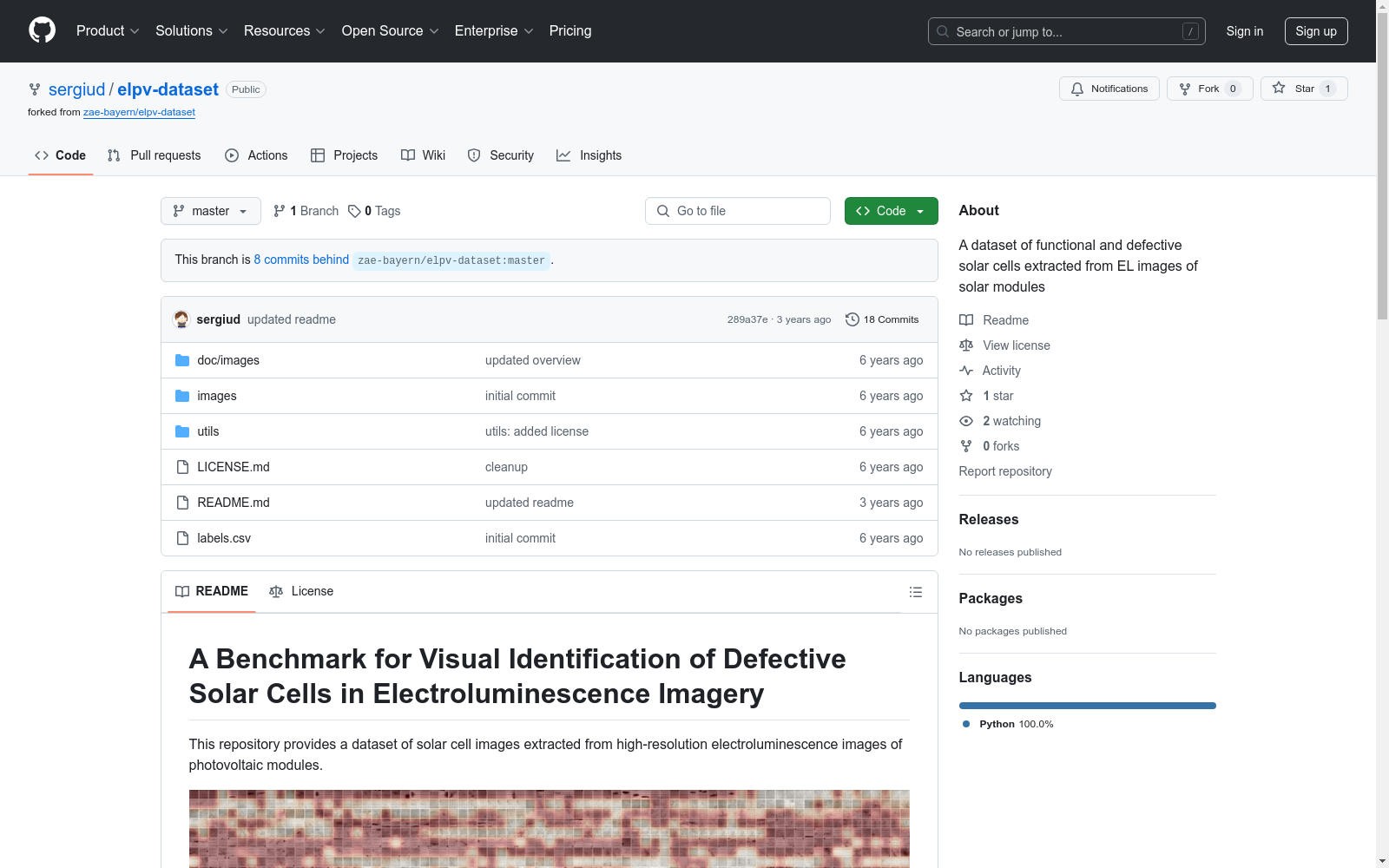
Task: Click the README.md file icon
Action: tap(182, 503)
